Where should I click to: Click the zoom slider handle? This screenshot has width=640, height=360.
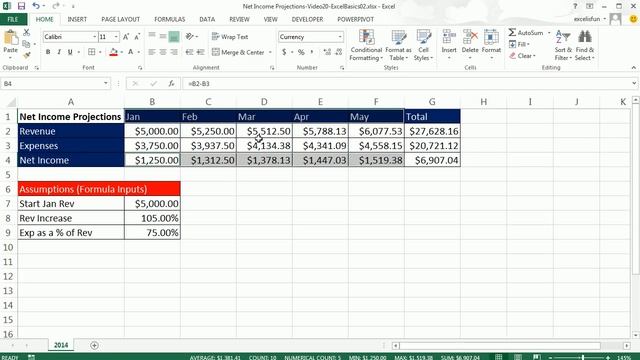coord(582,357)
